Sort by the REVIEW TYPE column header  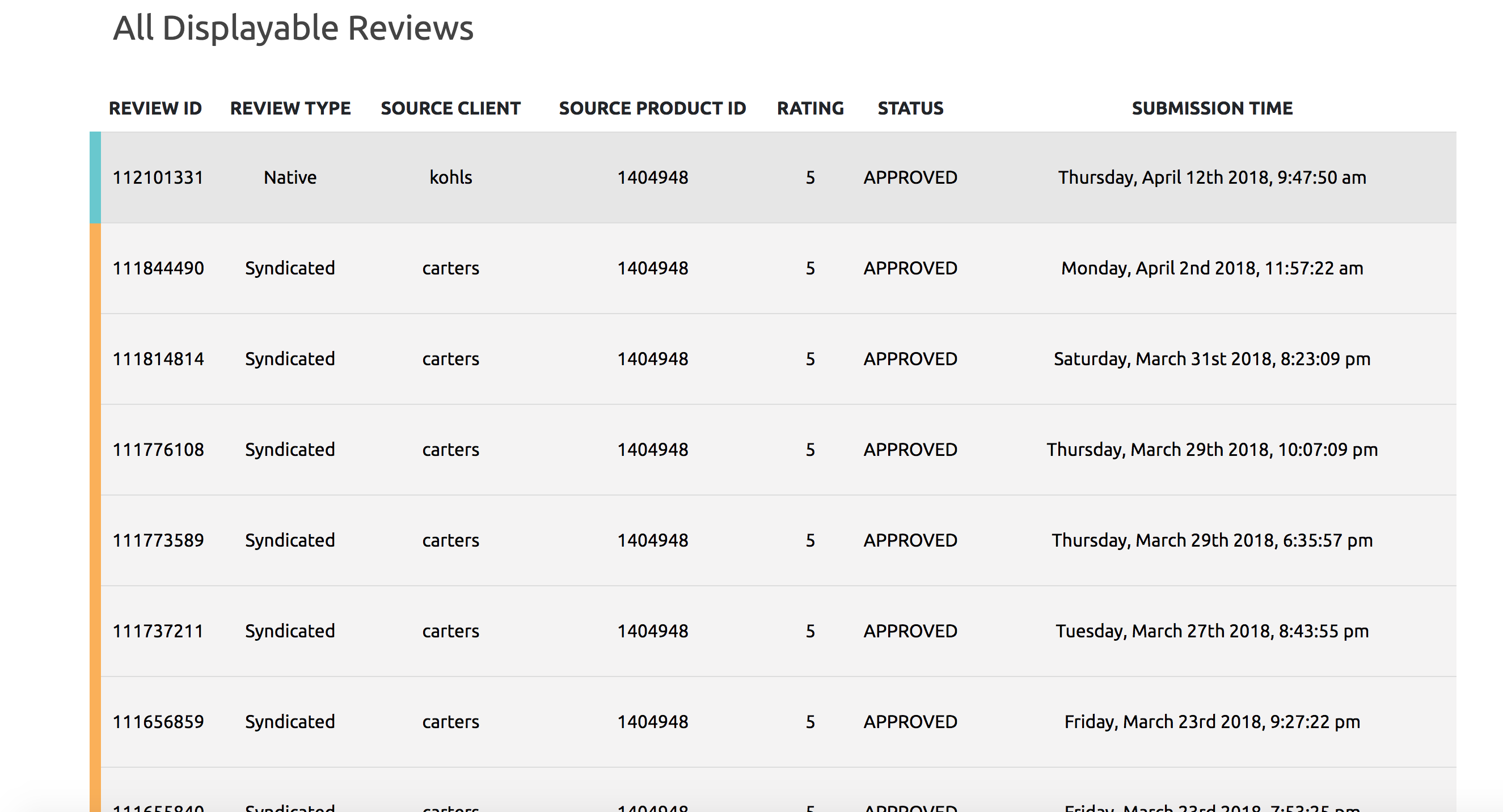(290, 108)
